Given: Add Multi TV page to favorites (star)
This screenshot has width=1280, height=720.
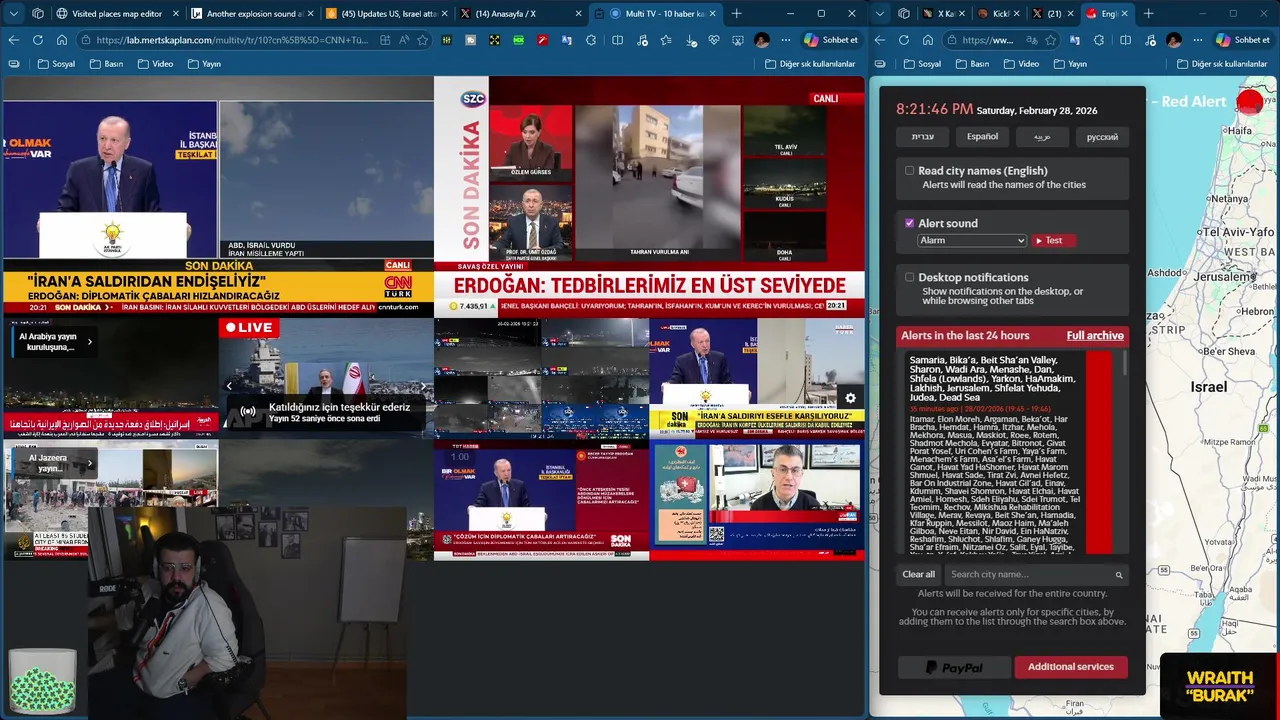Looking at the screenshot, I should [x=423, y=40].
